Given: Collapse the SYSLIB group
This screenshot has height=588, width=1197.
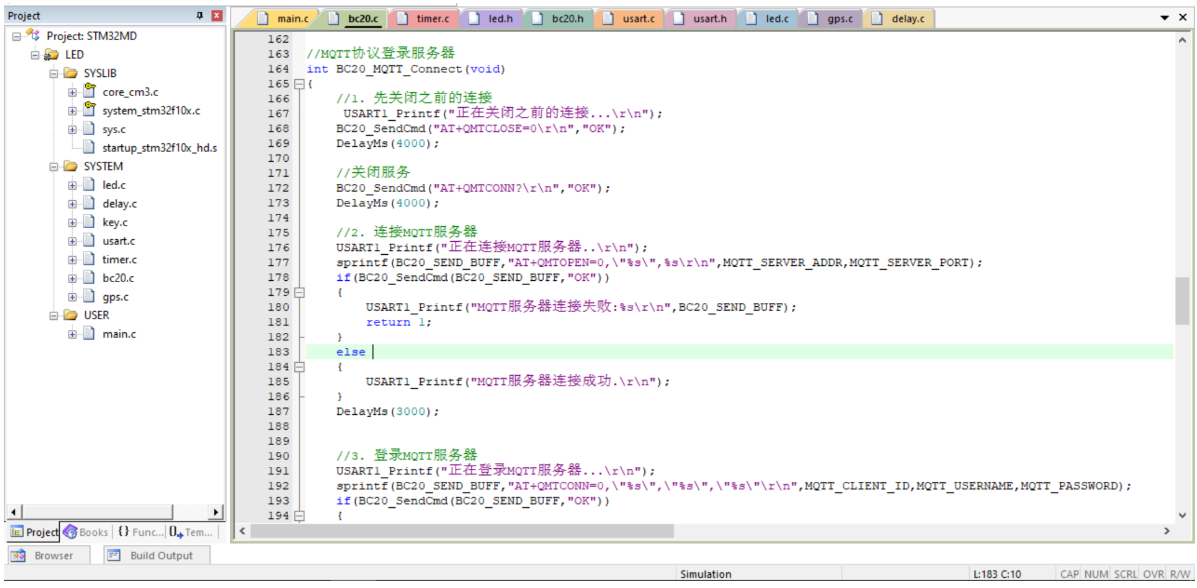Looking at the screenshot, I should coord(54,73).
